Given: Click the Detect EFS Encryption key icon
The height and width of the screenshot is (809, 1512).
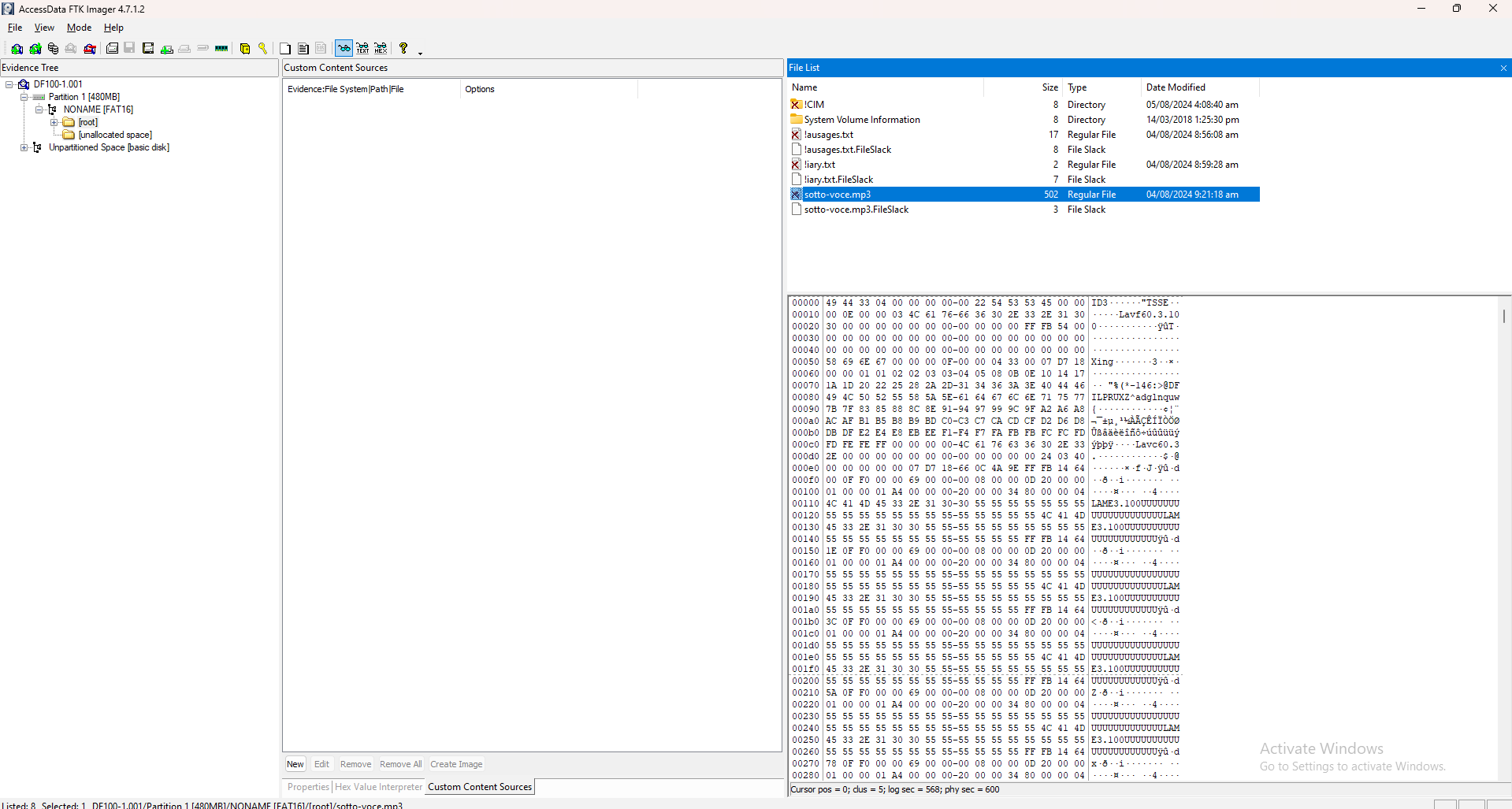Looking at the screenshot, I should tap(262, 49).
